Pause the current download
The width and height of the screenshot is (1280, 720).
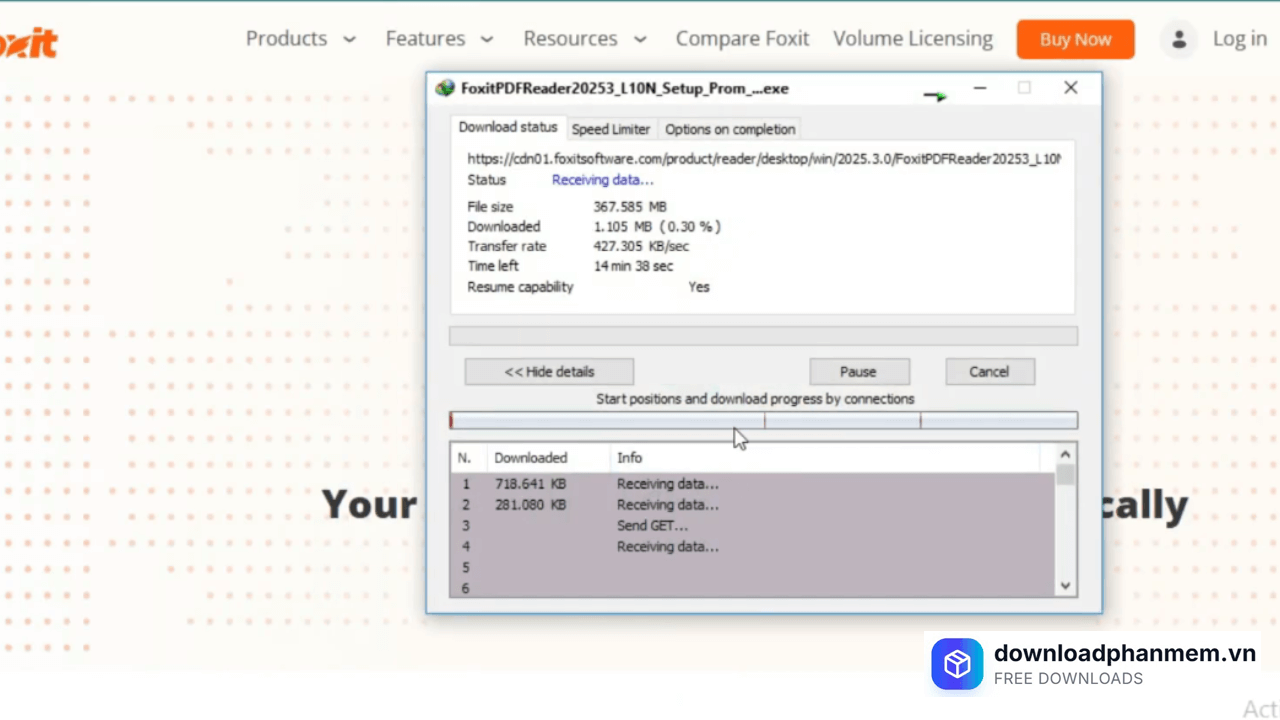coord(858,371)
